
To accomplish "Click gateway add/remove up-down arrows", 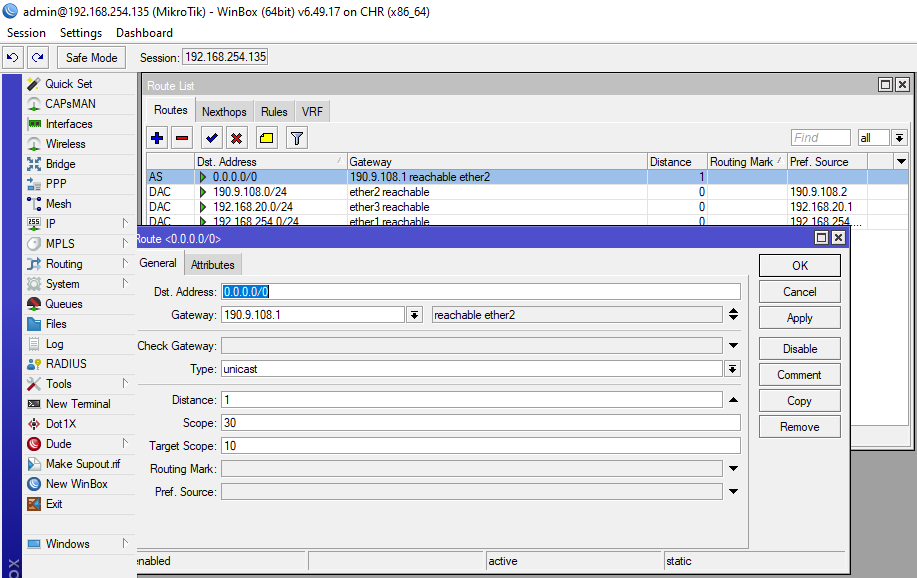I will pos(733,315).
